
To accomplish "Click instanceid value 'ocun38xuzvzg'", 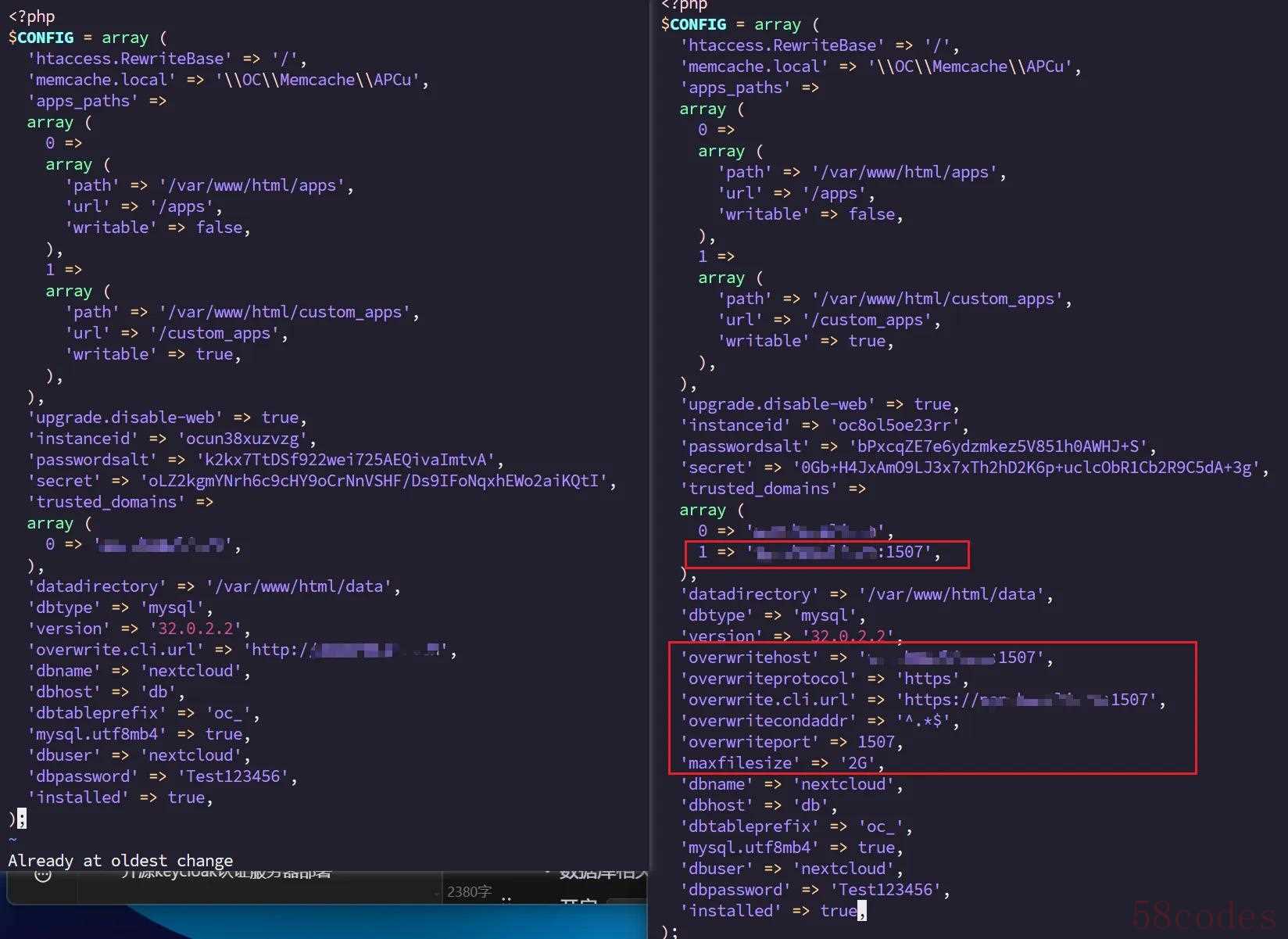I will click(242, 439).
